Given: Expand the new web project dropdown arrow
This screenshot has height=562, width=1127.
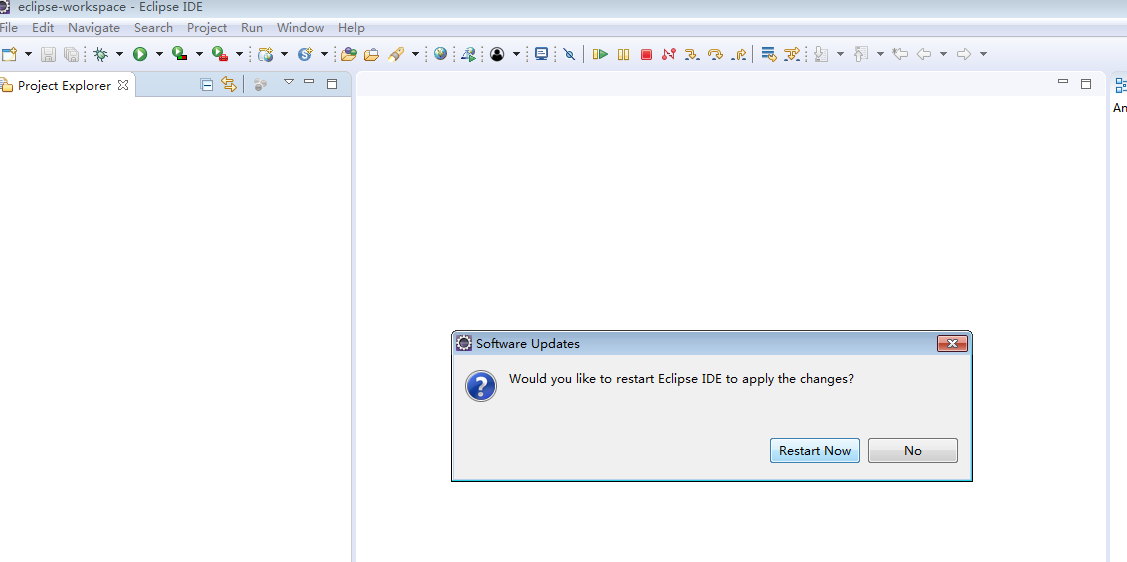Looking at the screenshot, I should [x=285, y=54].
